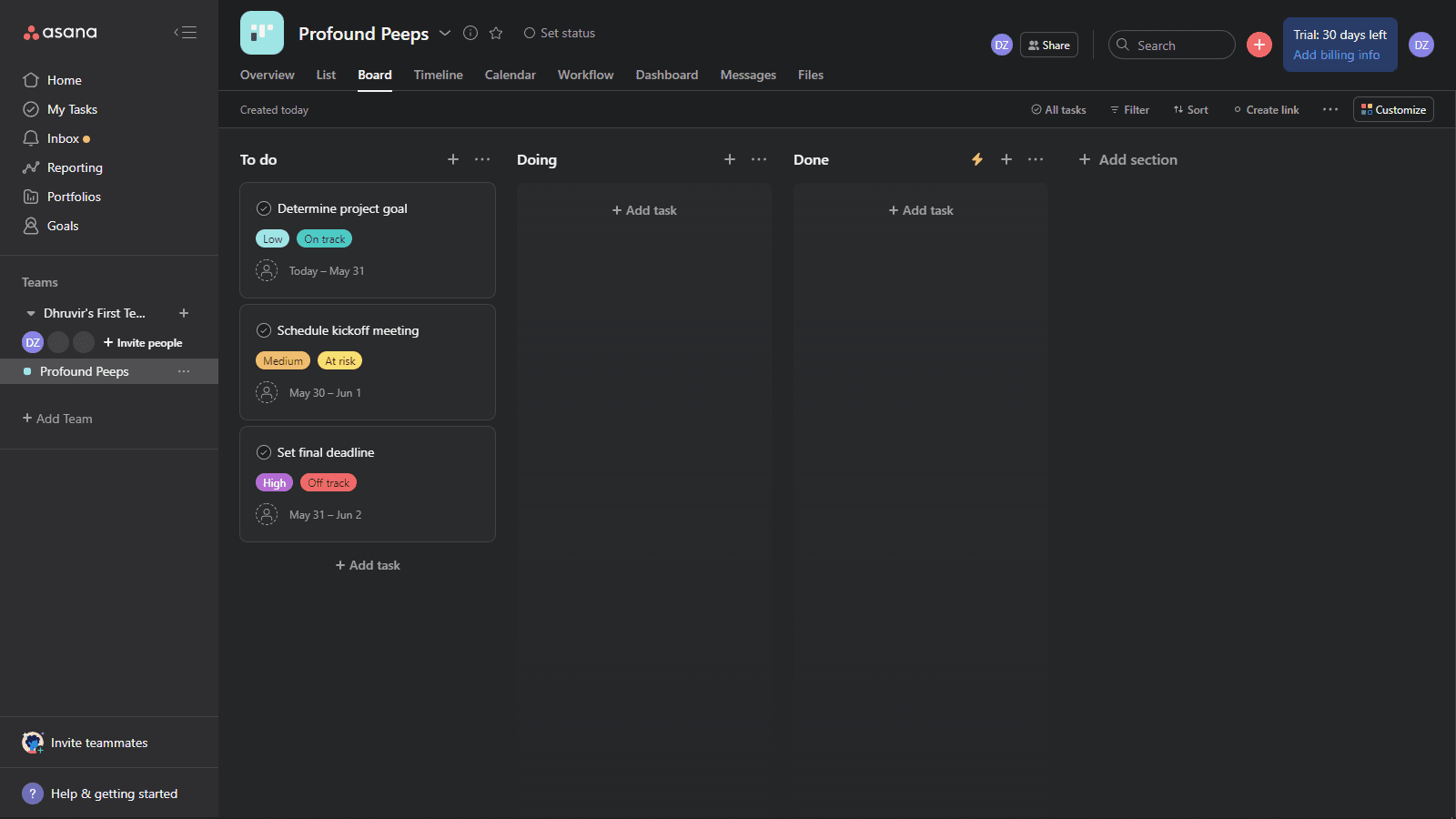The image size is (1456, 819).
Task: Mark Determine project goal complete
Action: [264, 208]
